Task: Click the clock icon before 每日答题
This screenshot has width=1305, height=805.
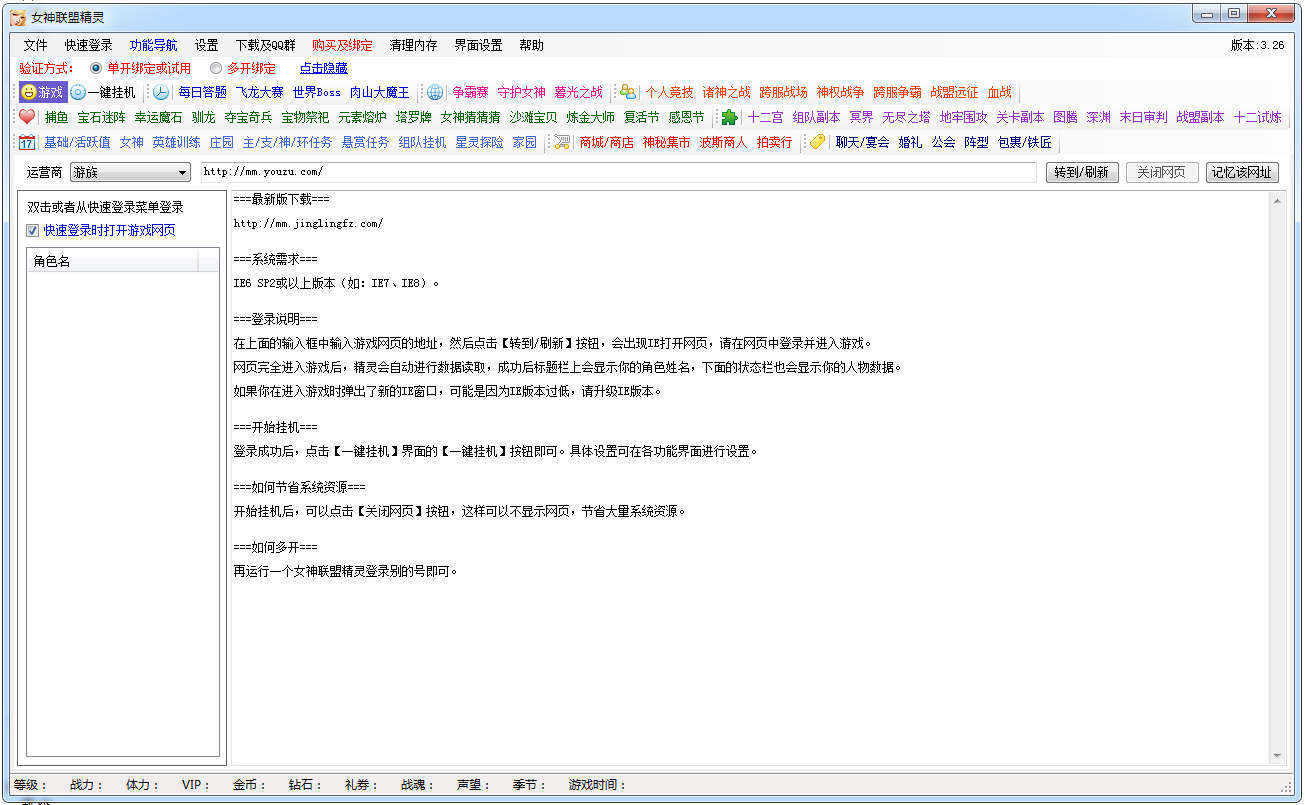Action: [x=161, y=92]
